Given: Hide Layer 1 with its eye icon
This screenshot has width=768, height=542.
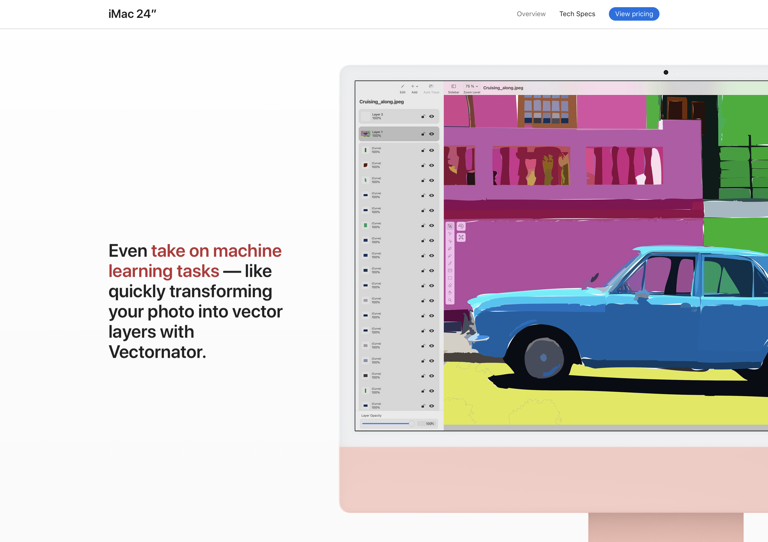Looking at the screenshot, I should [432, 134].
